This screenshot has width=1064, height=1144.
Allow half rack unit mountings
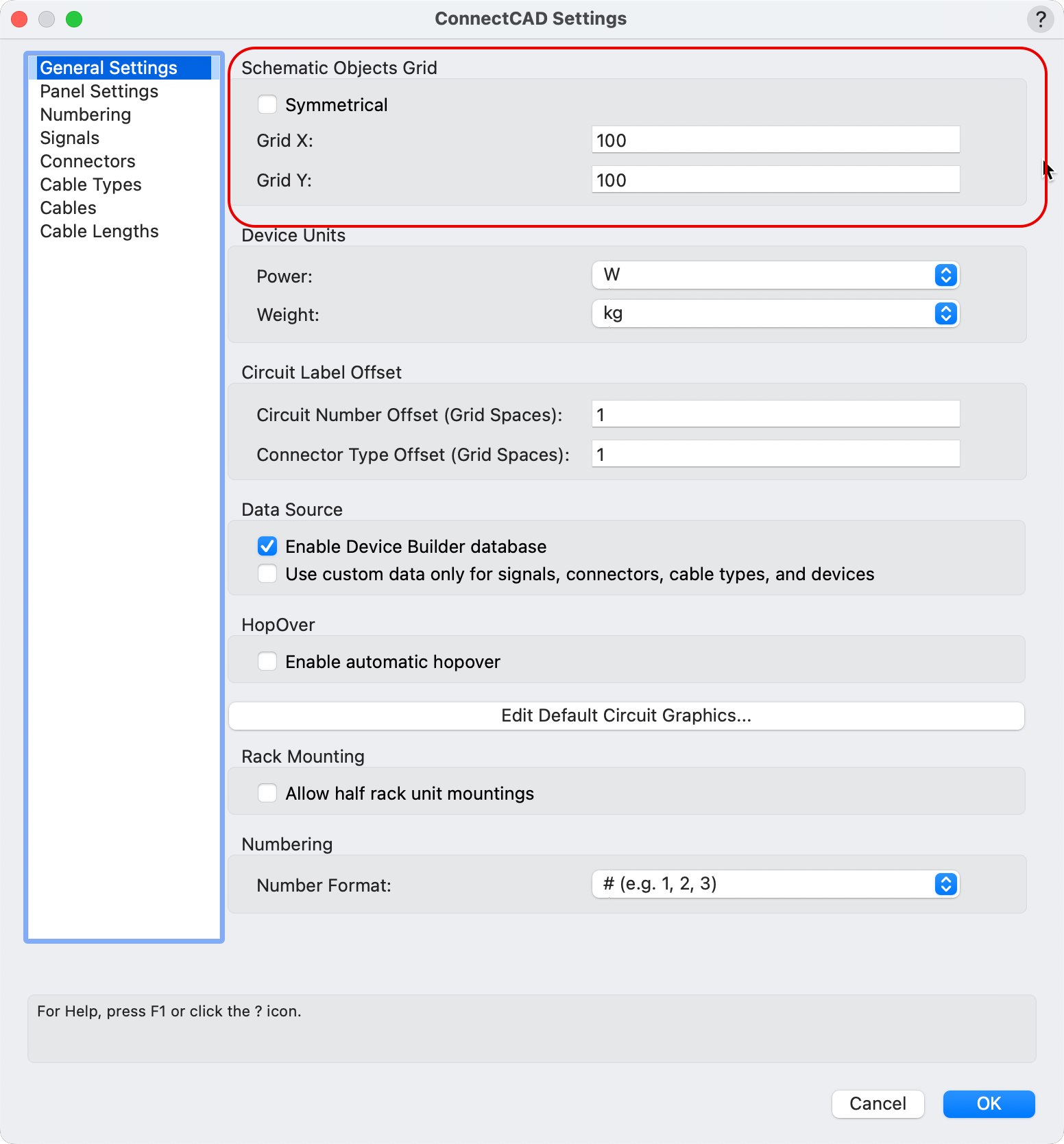(x=267, y=794)
